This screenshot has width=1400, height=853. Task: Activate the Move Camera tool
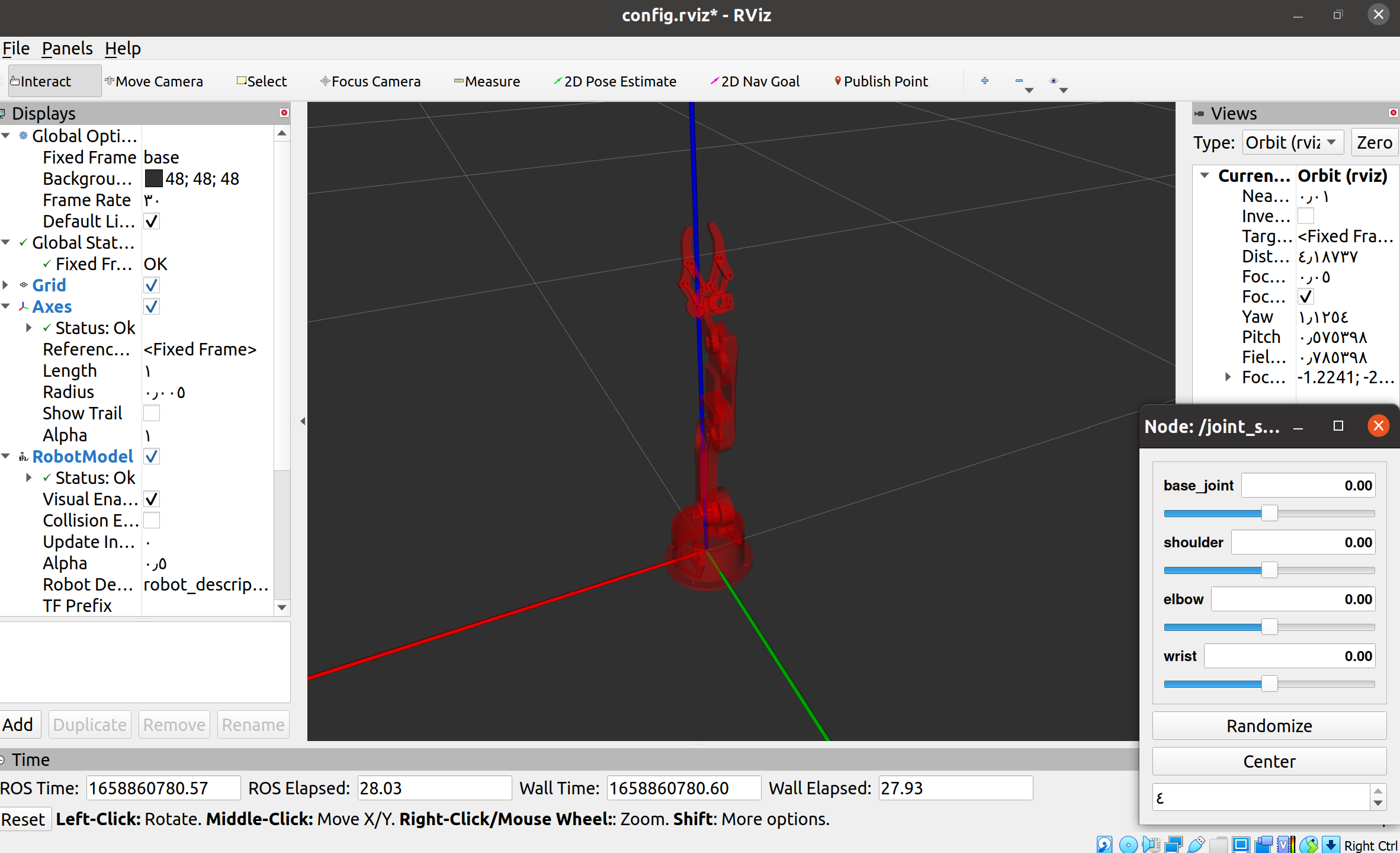(x=155, y=81)
